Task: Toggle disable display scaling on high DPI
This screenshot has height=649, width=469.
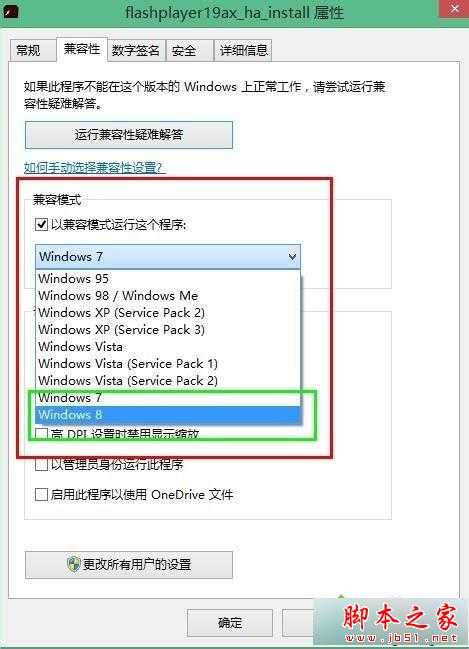Action: pos(41,433)
